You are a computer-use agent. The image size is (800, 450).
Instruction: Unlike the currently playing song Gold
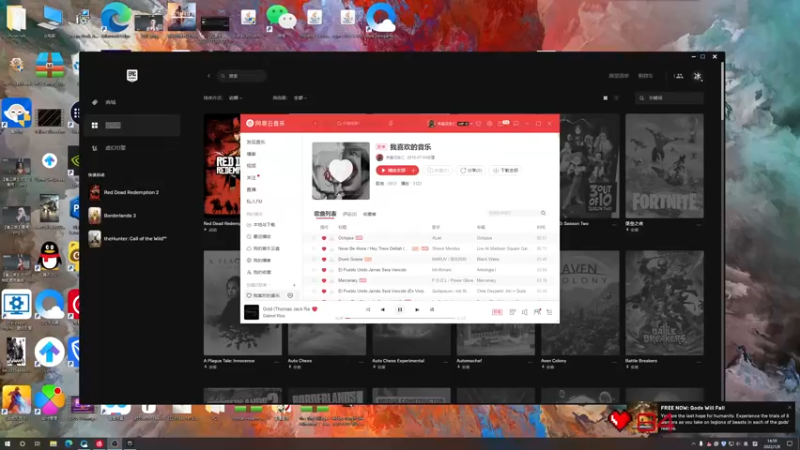point(315,309)
